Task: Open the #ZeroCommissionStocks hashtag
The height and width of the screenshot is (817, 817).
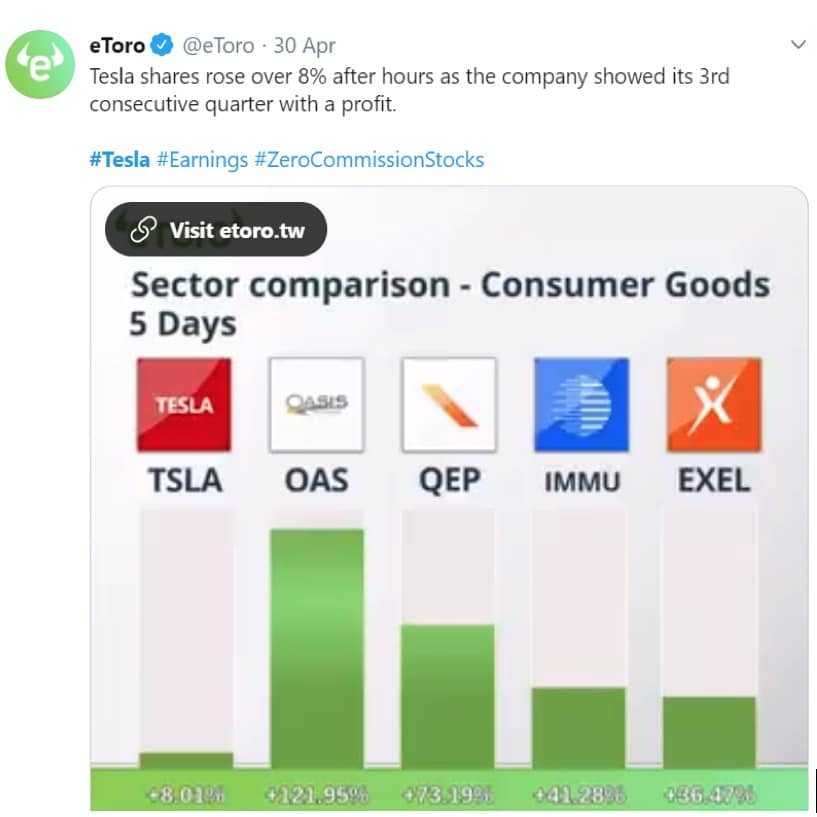Action: click(369, 159)
